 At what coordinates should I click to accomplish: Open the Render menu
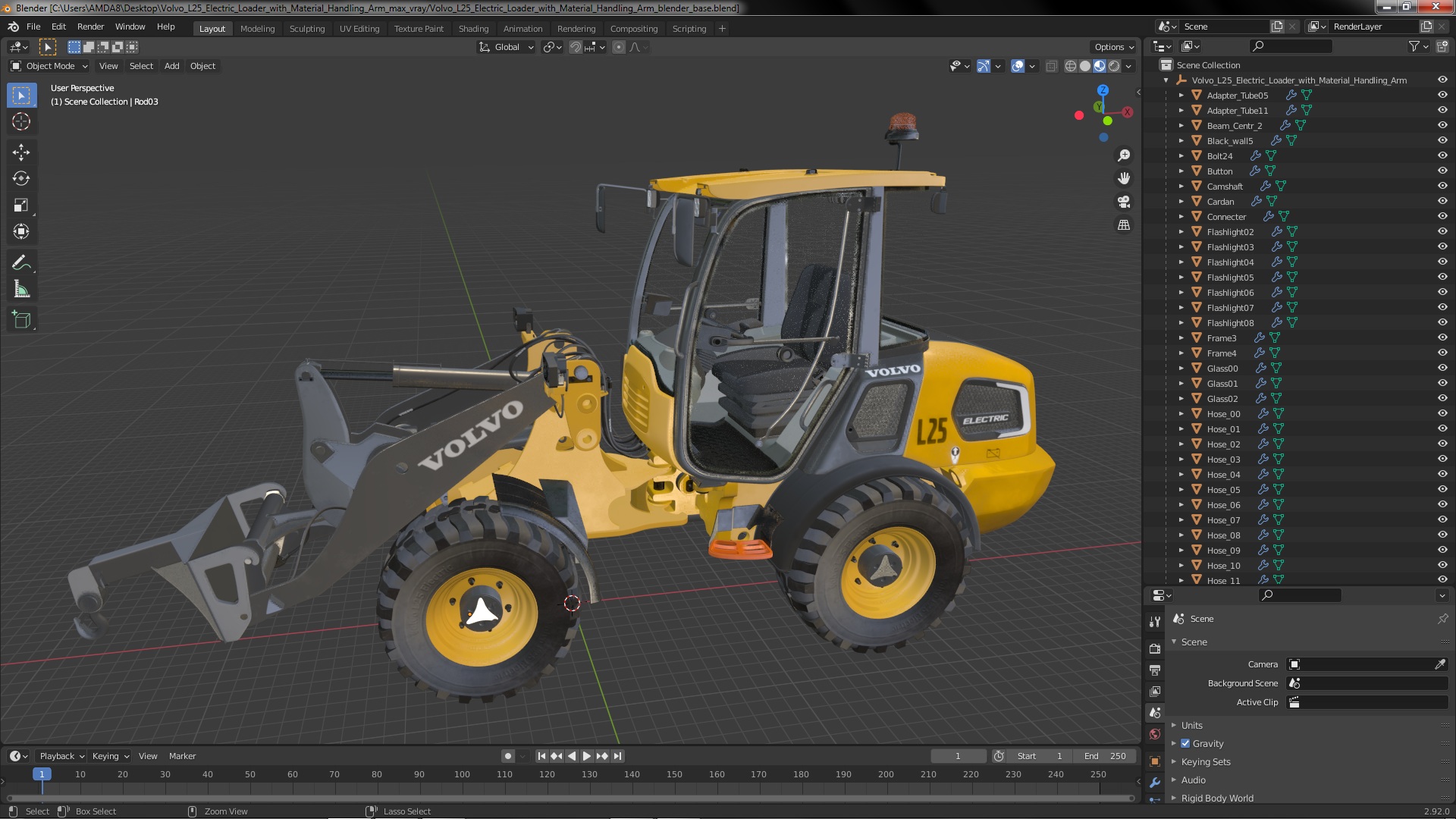pos(90,27)
